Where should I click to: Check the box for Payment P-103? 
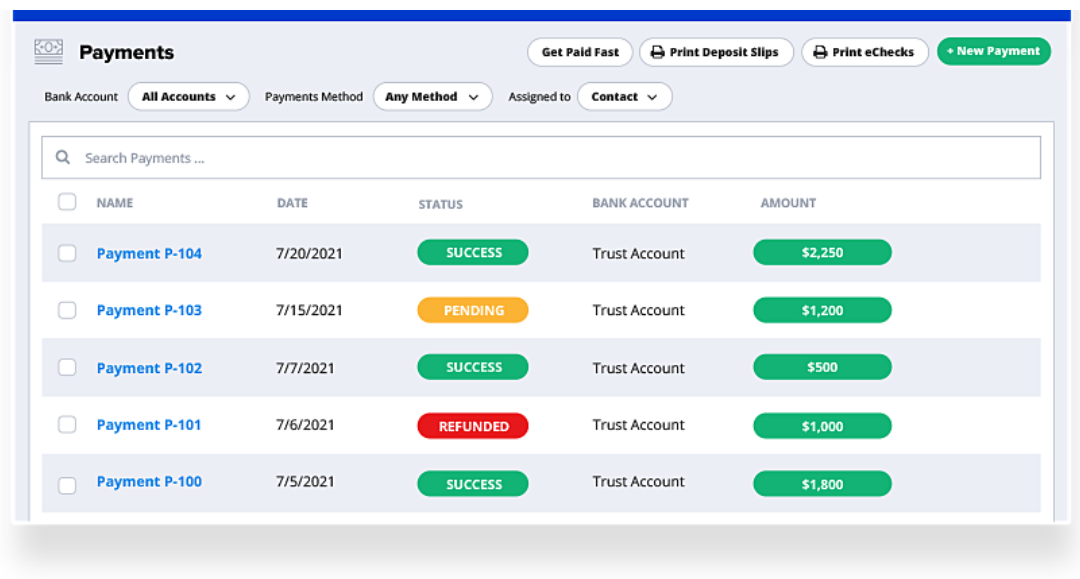coord(67,310)
